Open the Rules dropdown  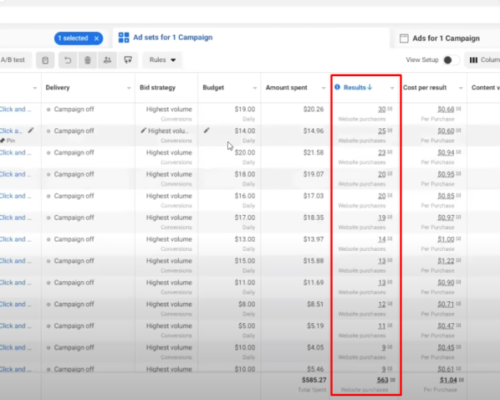tap(162, 60)
